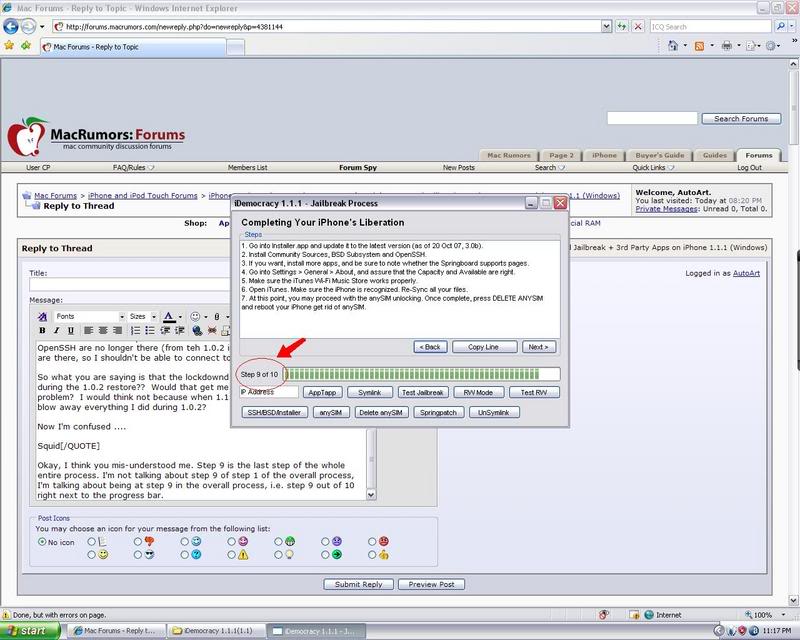Select the note page post icon radio
This screenshot has height=640, width=800.
coord(91,541)
